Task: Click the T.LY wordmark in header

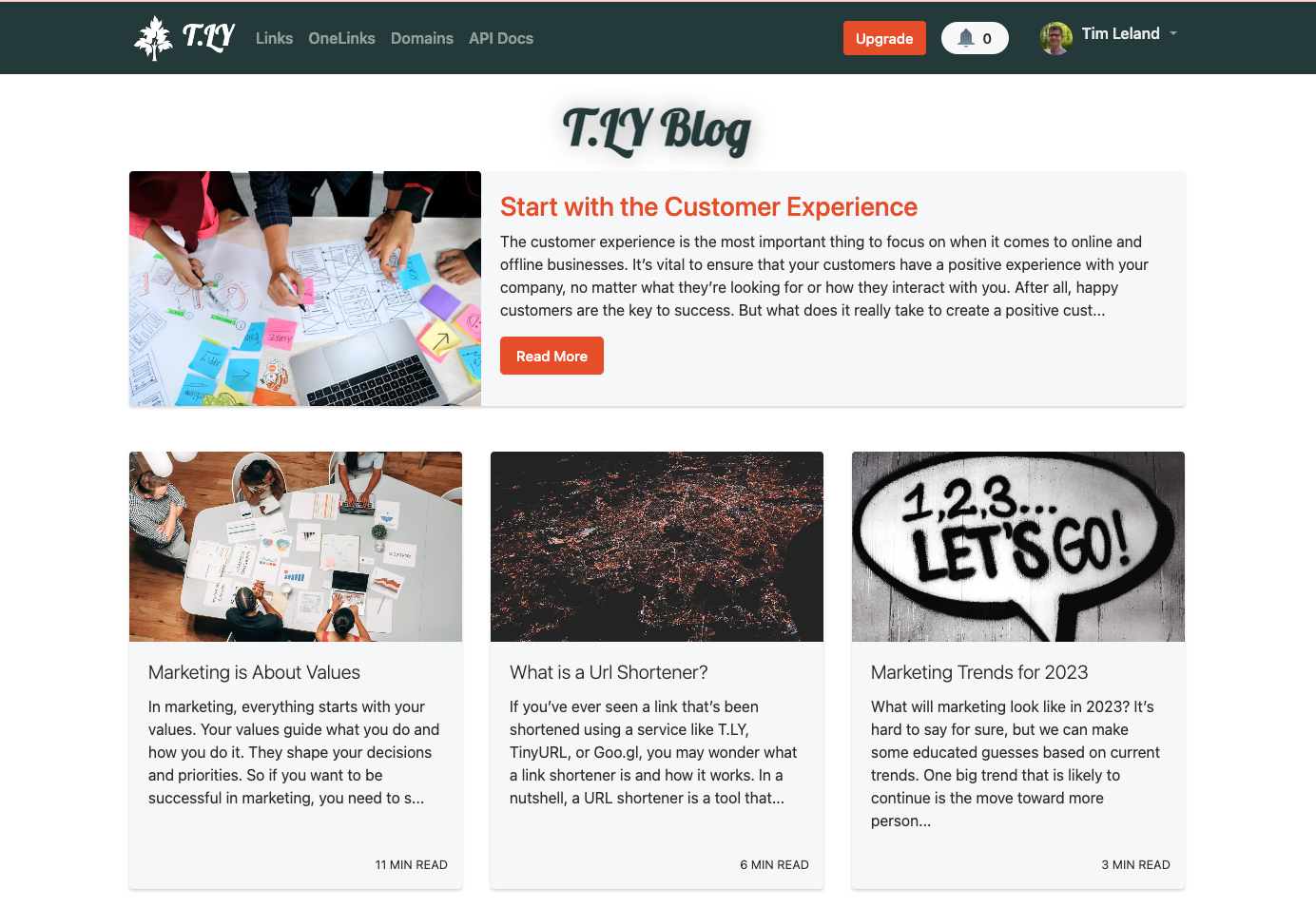Action: 208,37
